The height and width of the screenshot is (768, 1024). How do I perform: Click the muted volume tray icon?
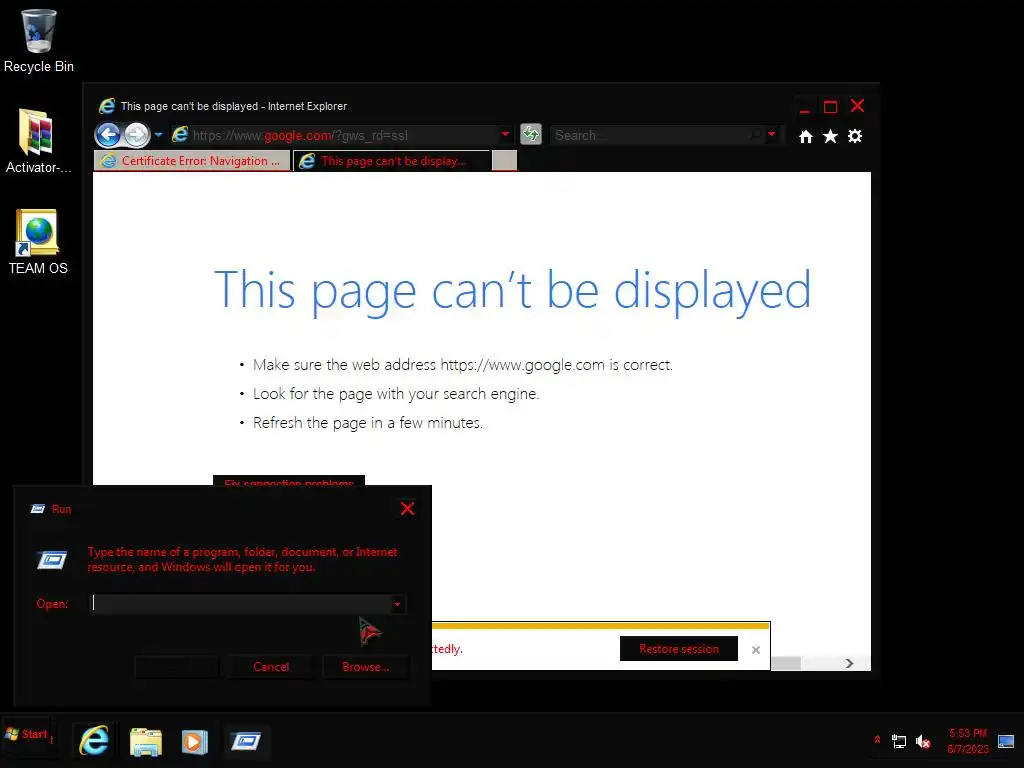(x=923, y=741)
